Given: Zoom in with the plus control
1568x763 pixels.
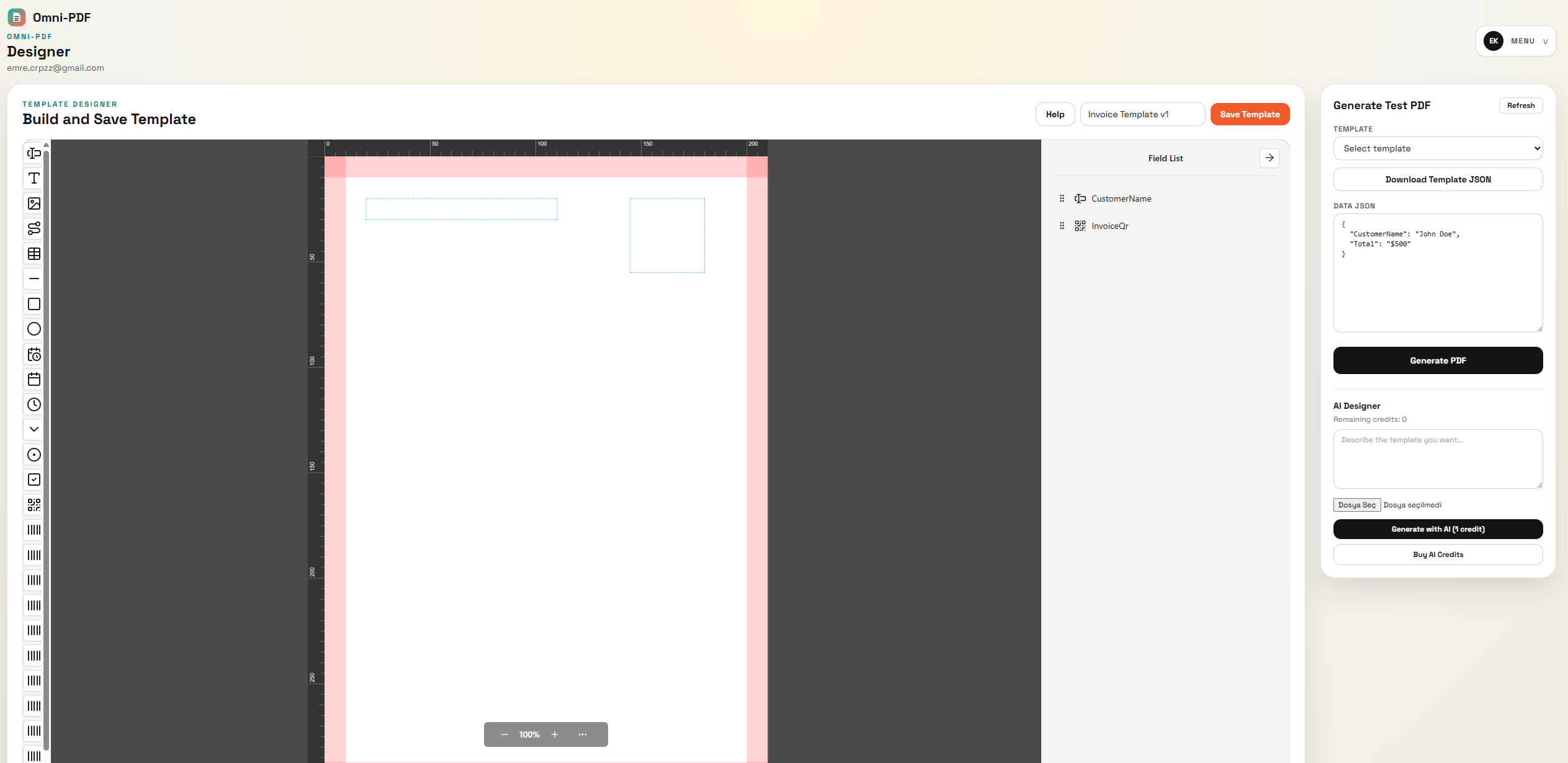Looking at the screenshot, I should [x=554, y=734].
